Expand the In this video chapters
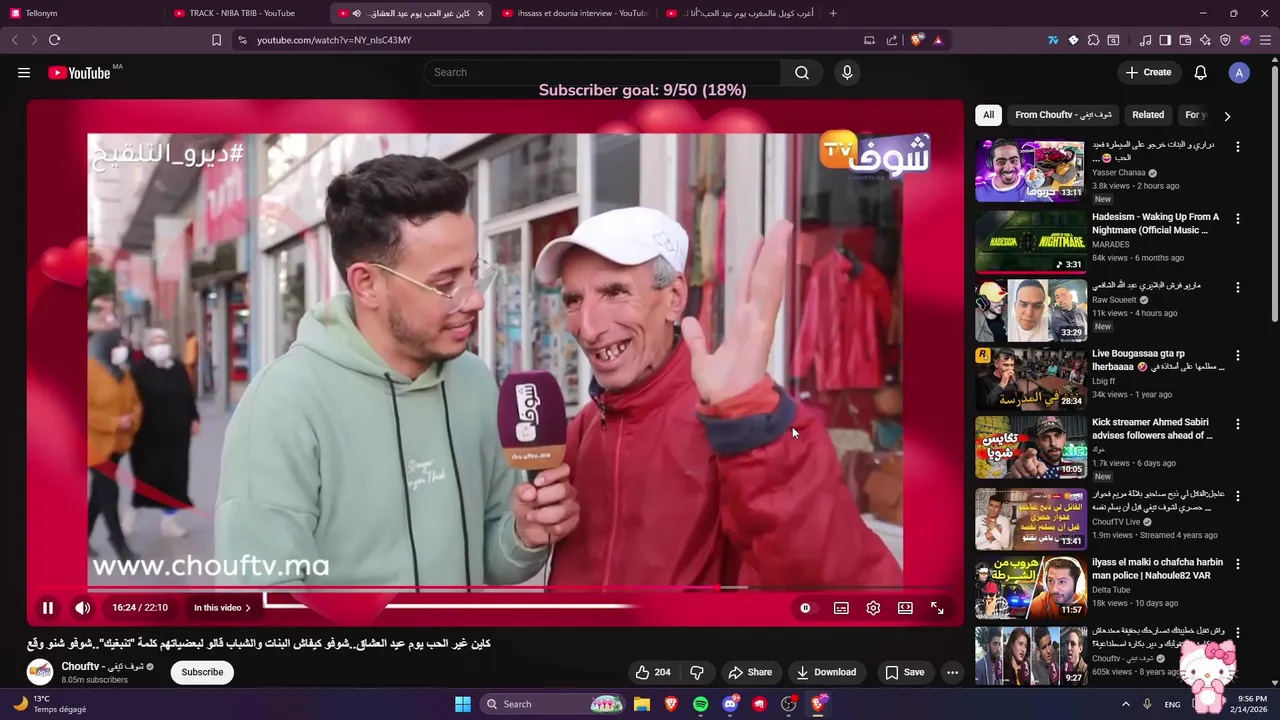Image resolution: width=1280 pixels, height=720 pixels. [222, 608]
